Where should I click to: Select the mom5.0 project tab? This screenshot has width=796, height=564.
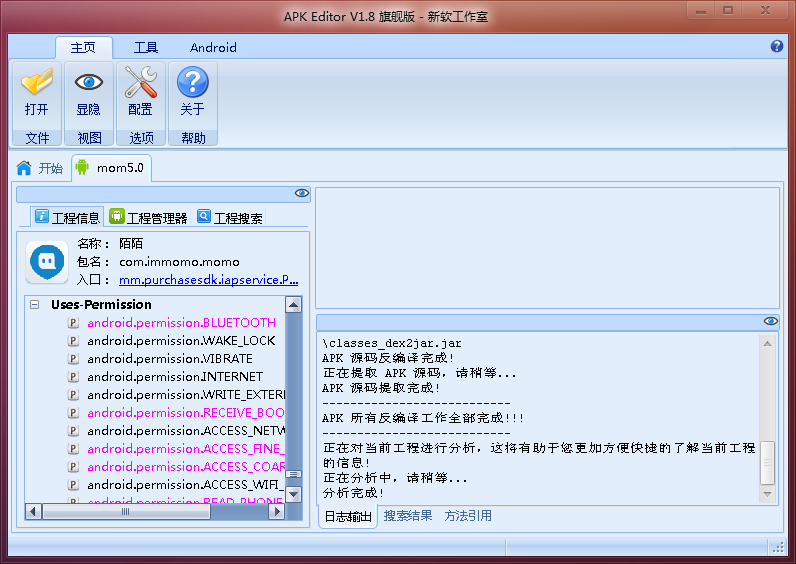(x=111, y=168)
